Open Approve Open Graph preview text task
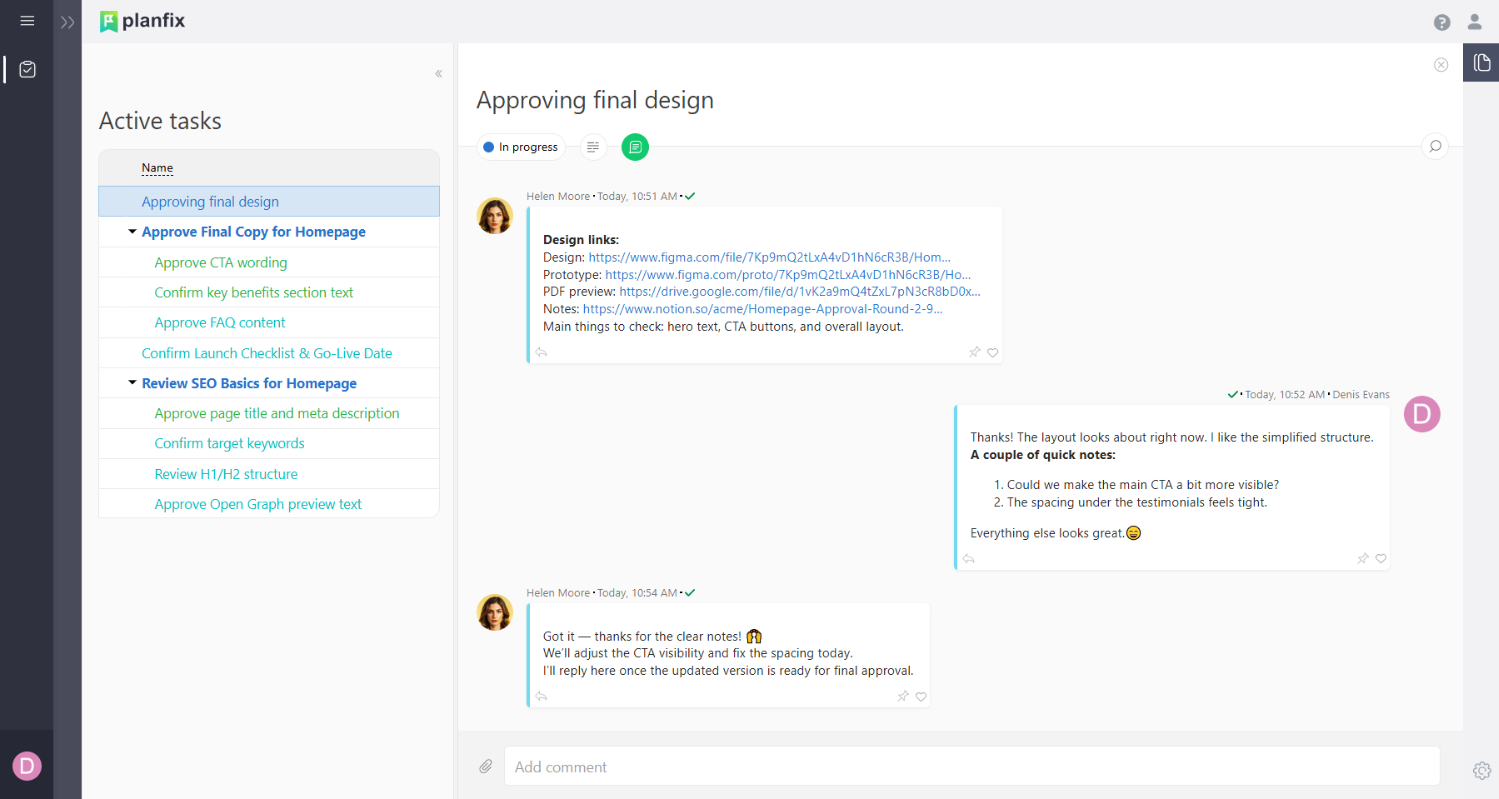1499x799 pixels. [x=258, y=504]
